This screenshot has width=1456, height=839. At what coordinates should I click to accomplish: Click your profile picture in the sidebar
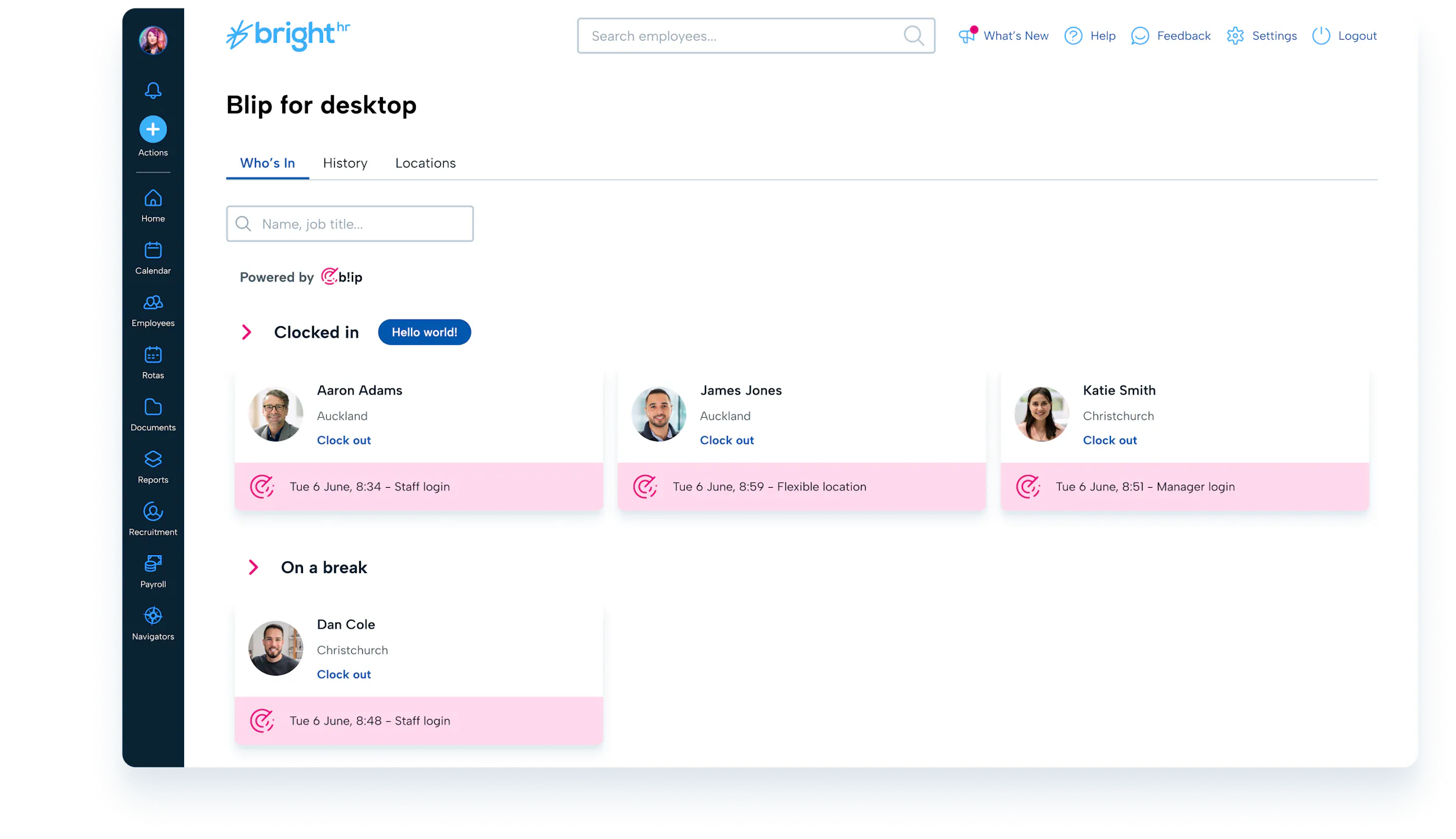point(152,40)
